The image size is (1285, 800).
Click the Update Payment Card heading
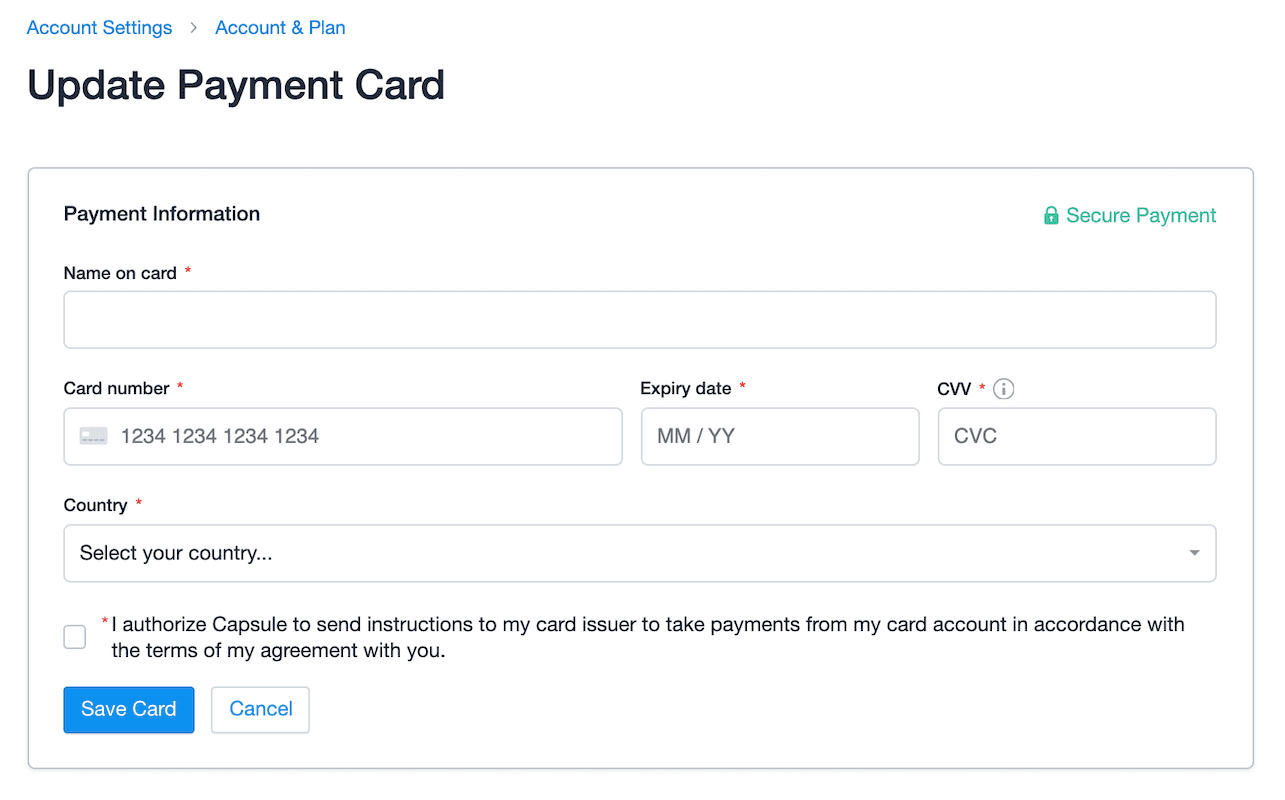coord(236,85)
